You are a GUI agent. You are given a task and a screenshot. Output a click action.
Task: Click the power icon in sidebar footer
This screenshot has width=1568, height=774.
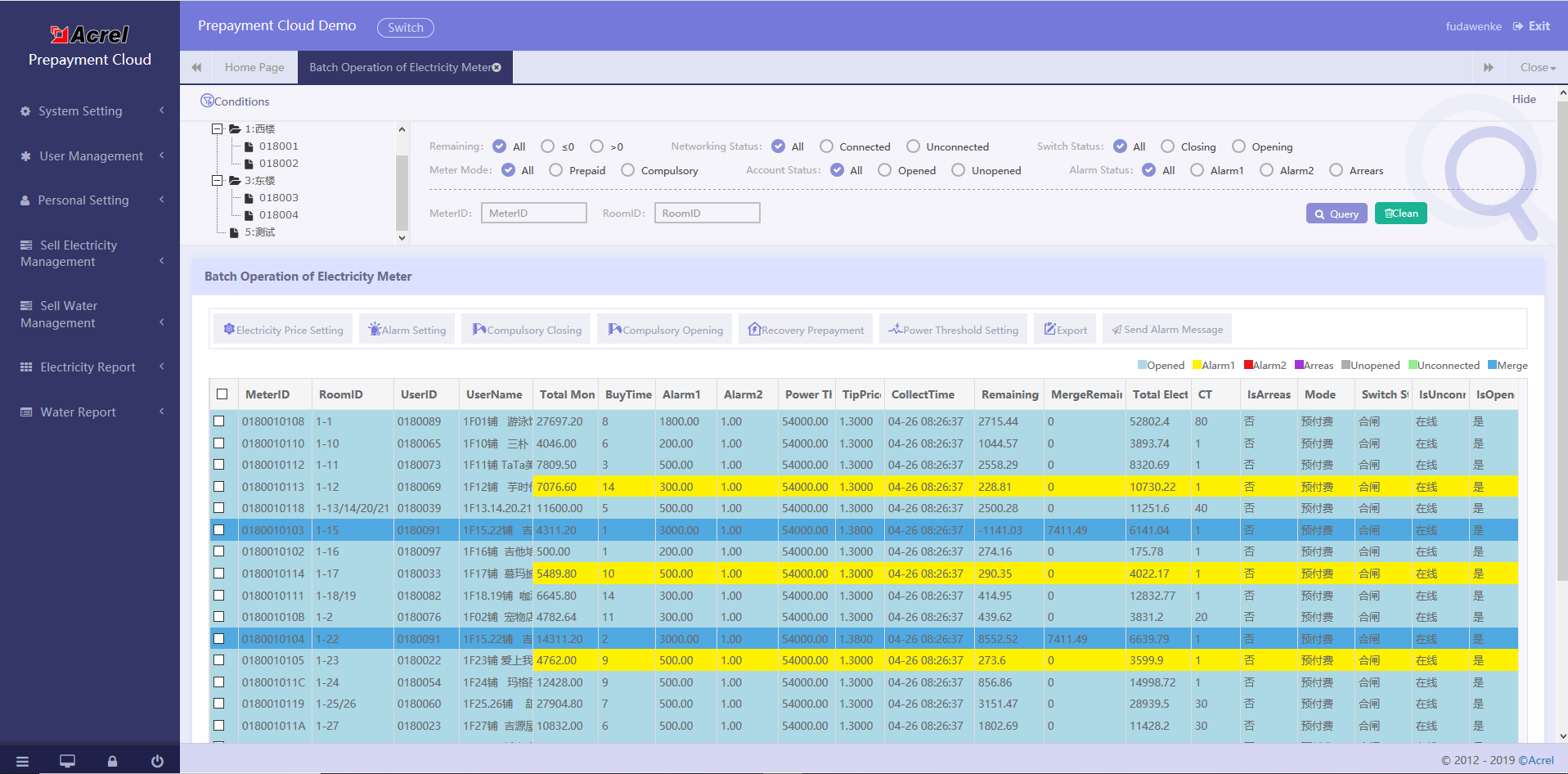pos(157,762)
